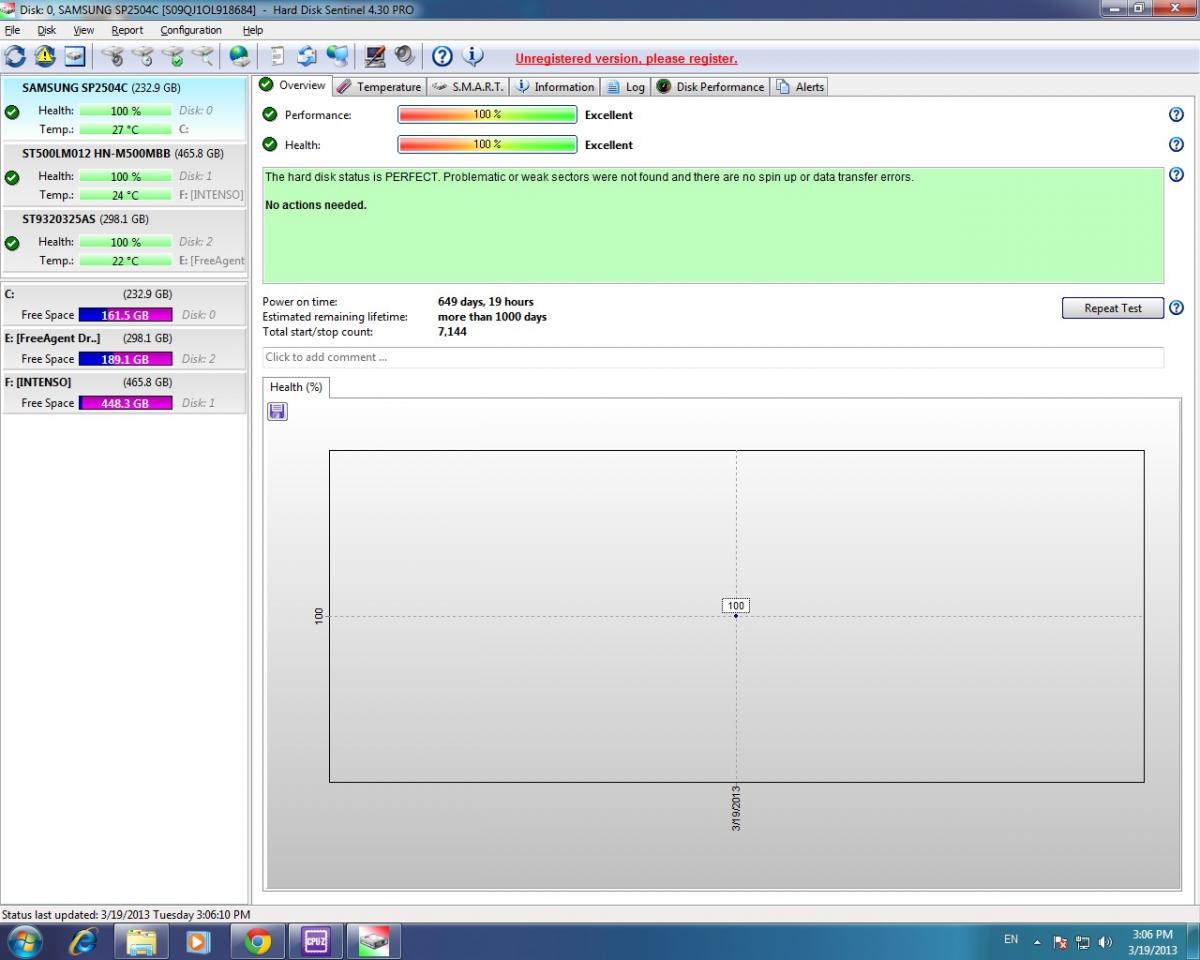Click the 161.5 GB free space bar

[x=125, y=315]
